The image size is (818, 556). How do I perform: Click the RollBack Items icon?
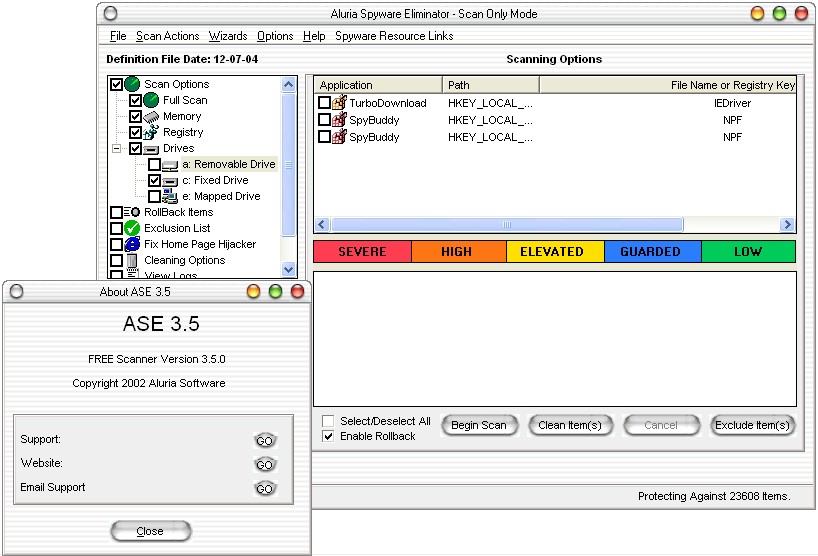tap(132, 212)
